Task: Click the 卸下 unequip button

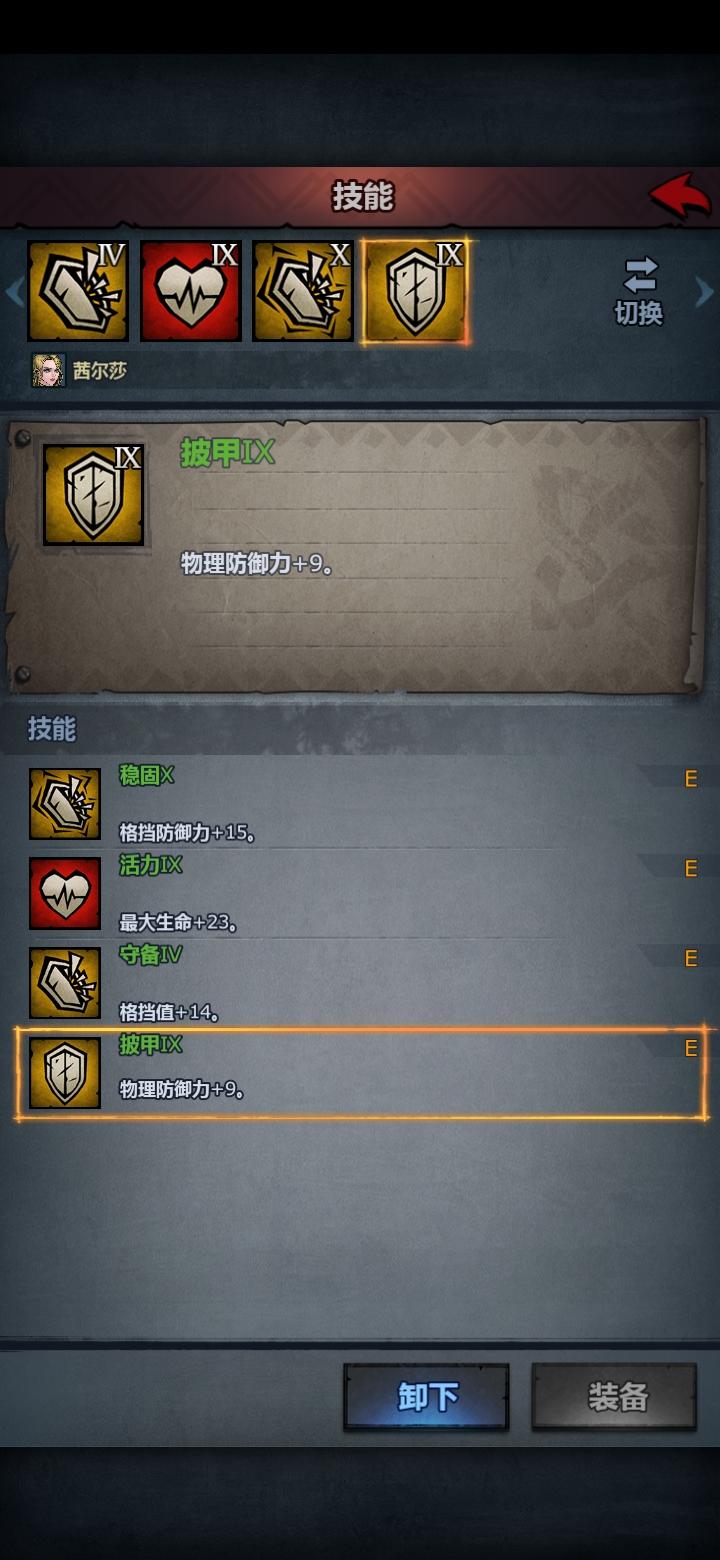Action: click(x=427, y=1397)
